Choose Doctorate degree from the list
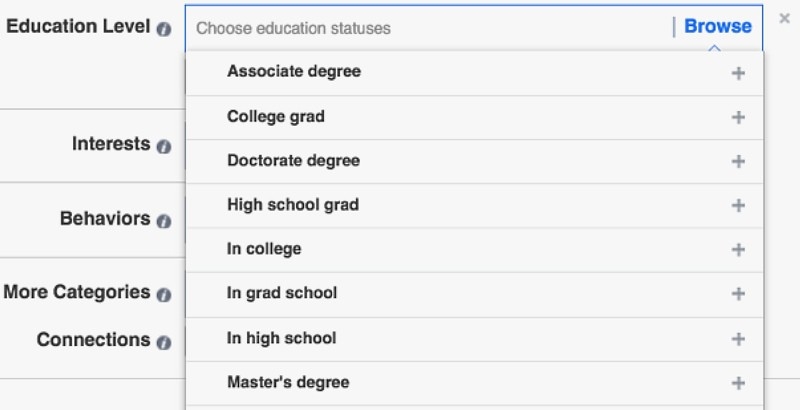 pos(293,161)
